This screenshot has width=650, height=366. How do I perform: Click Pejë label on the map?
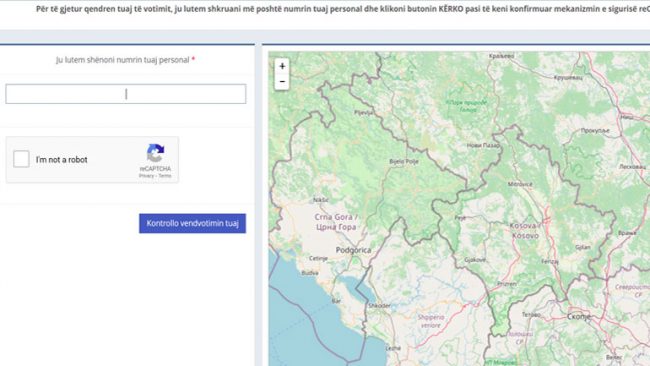tap(460, 217)
